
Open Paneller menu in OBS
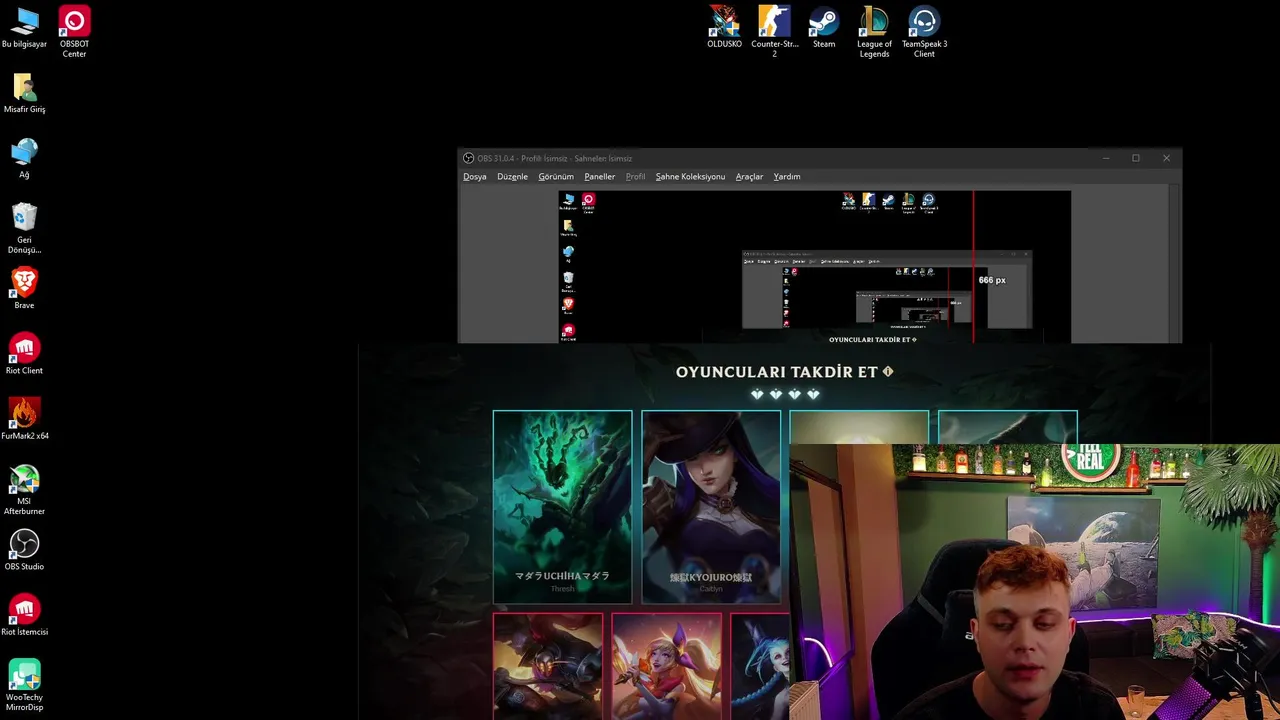point(600,177)
